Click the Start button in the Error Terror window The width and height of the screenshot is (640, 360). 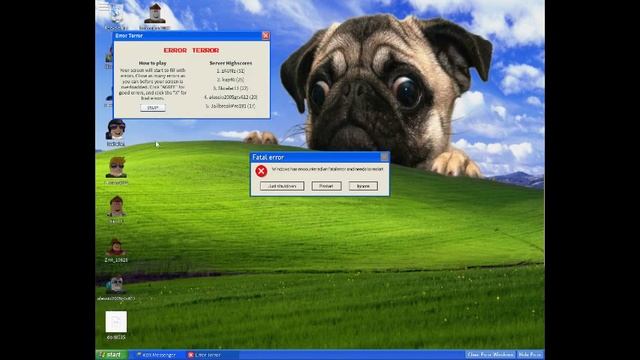(x=153, y=107)
